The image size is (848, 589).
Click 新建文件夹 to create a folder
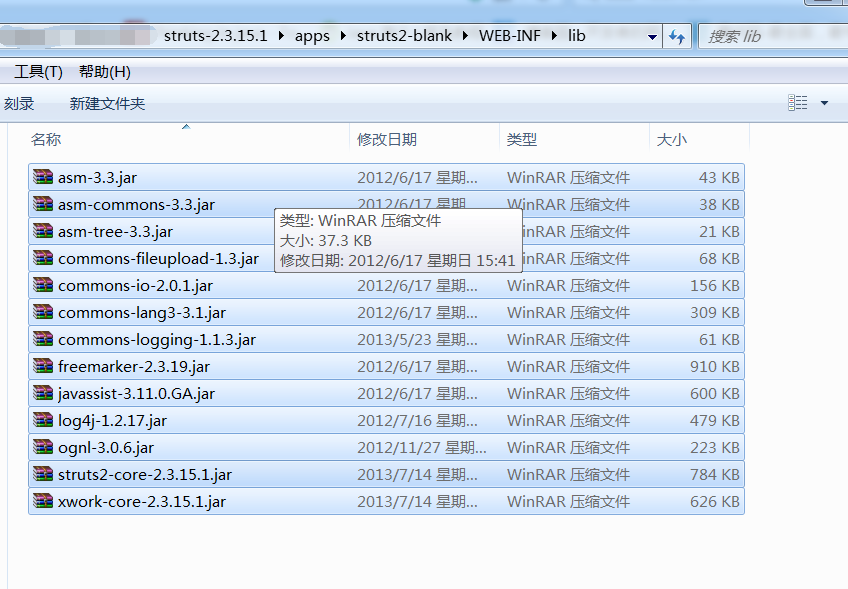click(107, 103)
